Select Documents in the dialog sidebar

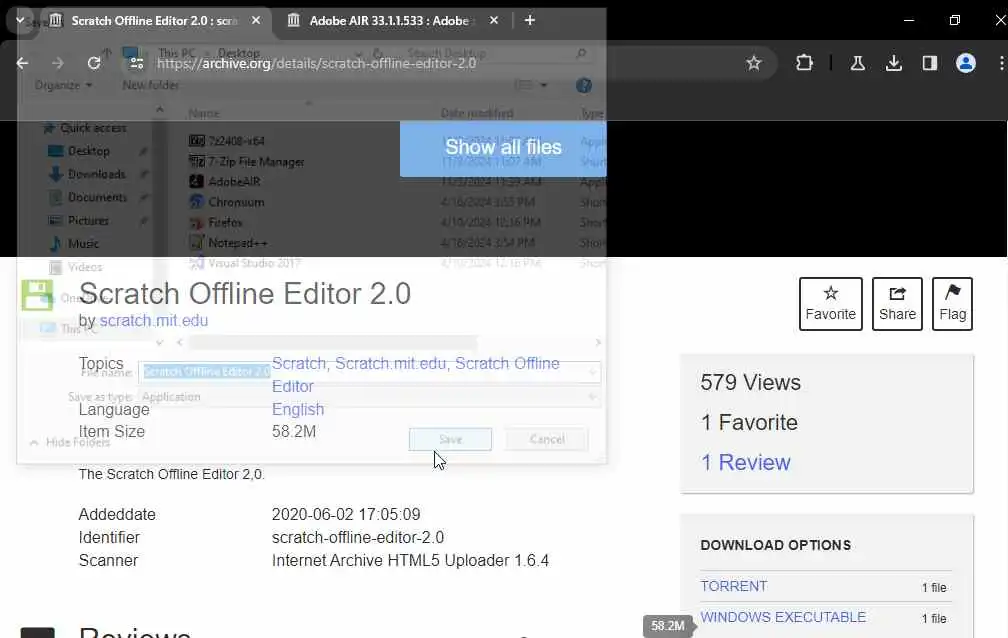[89, 197]
